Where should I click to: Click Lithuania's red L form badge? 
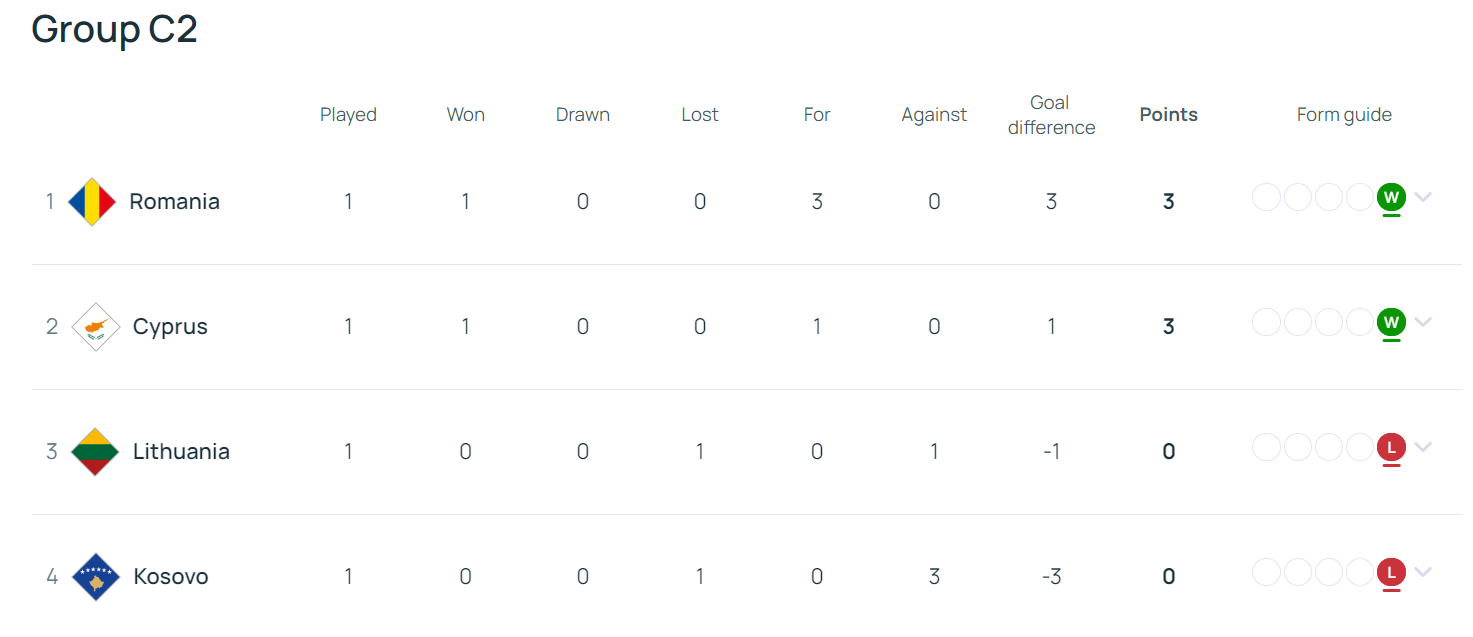1391,447
